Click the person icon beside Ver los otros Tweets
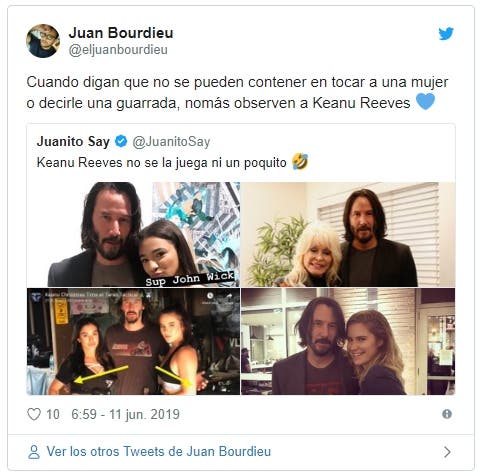 [x=34, y=452]
